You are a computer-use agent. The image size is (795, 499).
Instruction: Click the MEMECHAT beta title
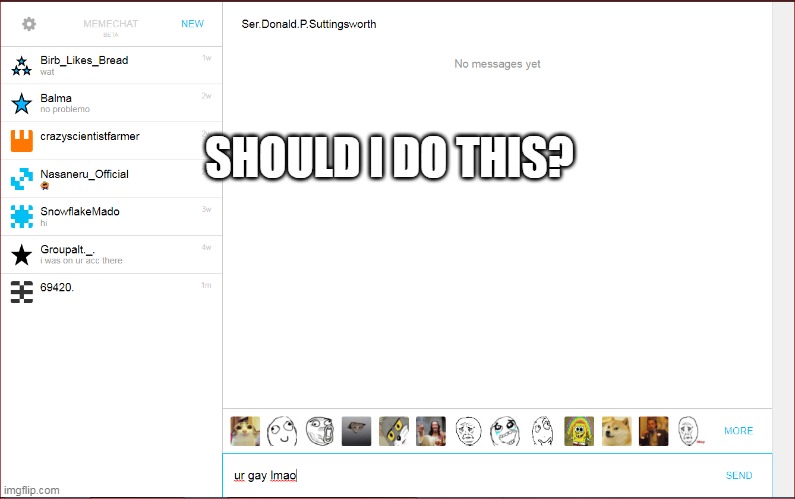[x=111, y=26]
